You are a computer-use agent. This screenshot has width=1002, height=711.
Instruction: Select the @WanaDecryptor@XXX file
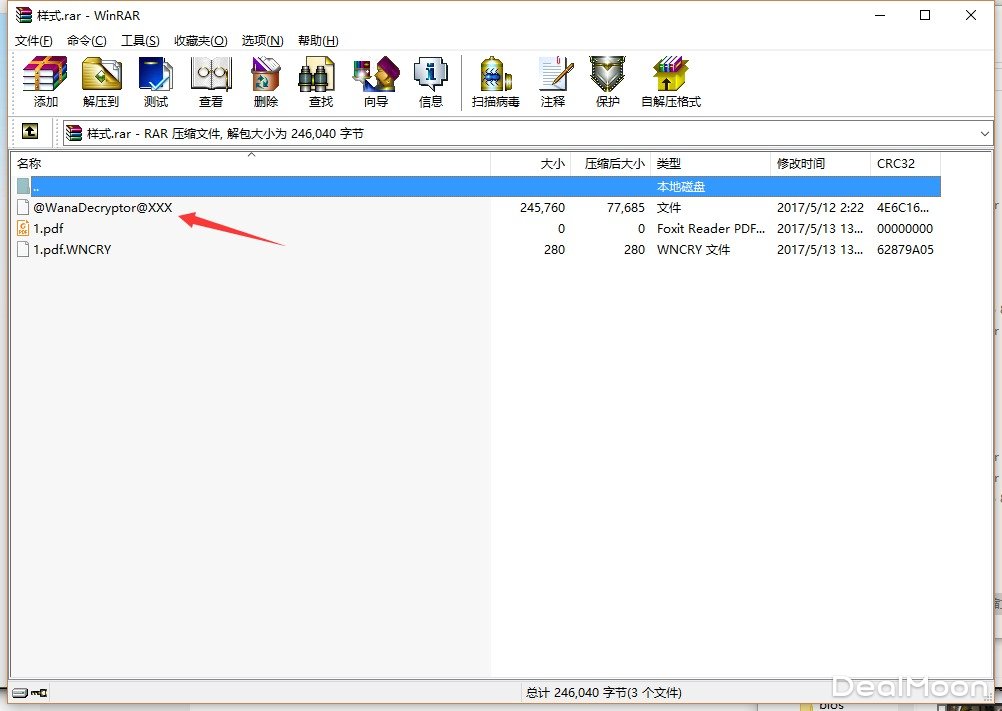(102, 208)
